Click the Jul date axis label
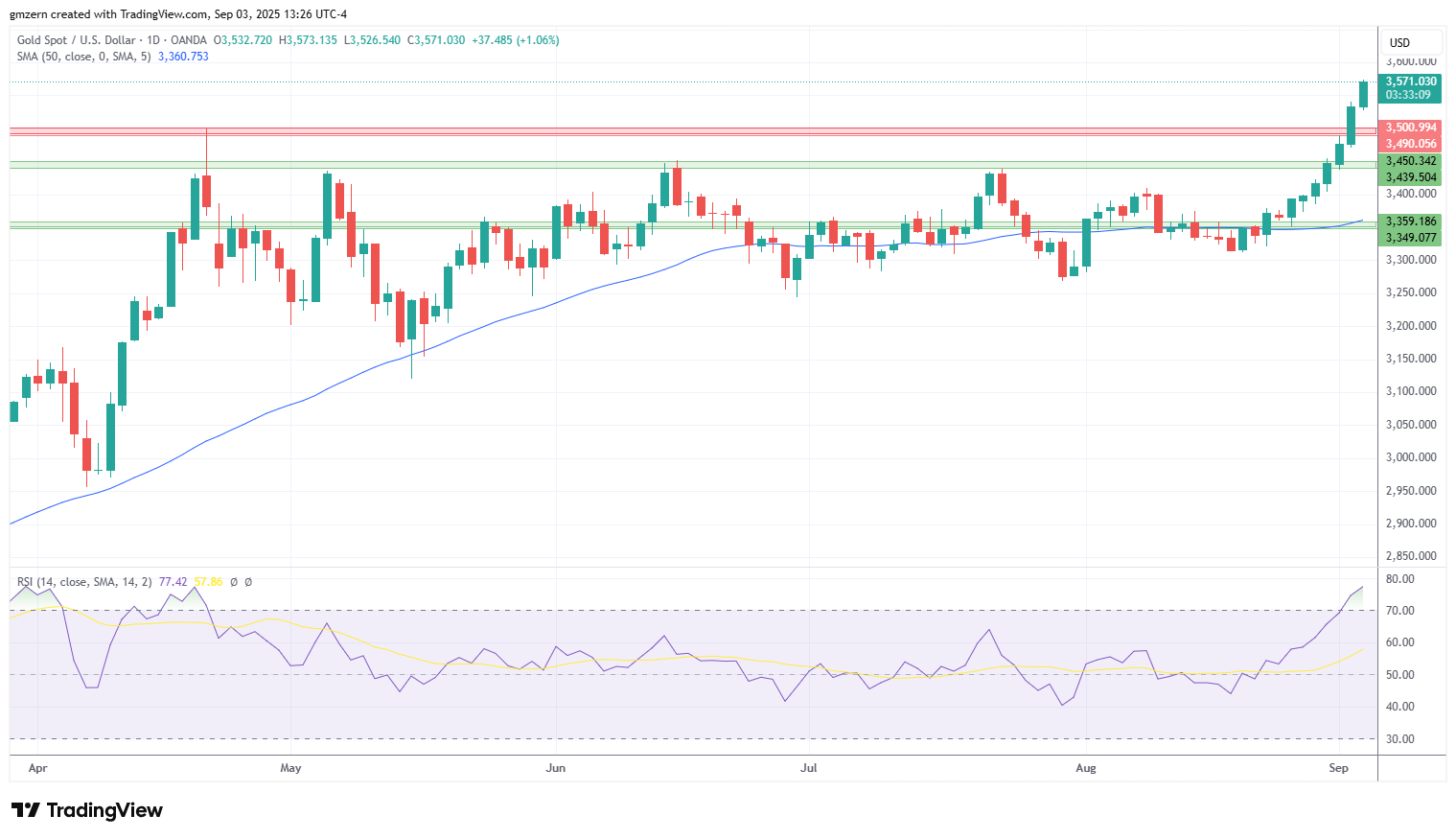Viewport: 1456px width, 839px height. pos(809,768)
